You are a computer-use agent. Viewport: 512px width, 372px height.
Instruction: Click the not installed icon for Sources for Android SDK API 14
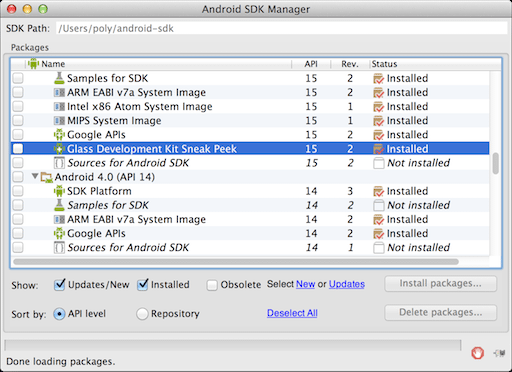(379, 248)
